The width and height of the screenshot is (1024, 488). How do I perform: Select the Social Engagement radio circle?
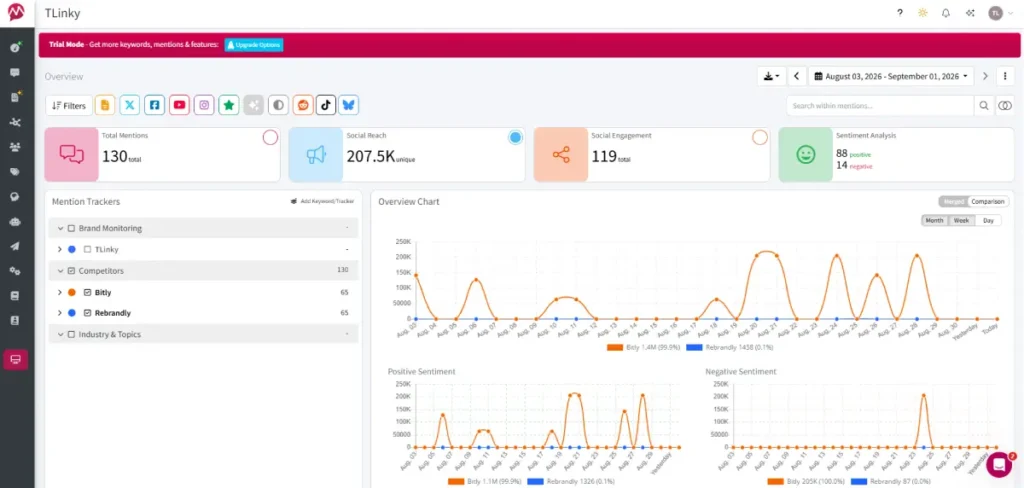pyautogui.click(x=760, y=137)
